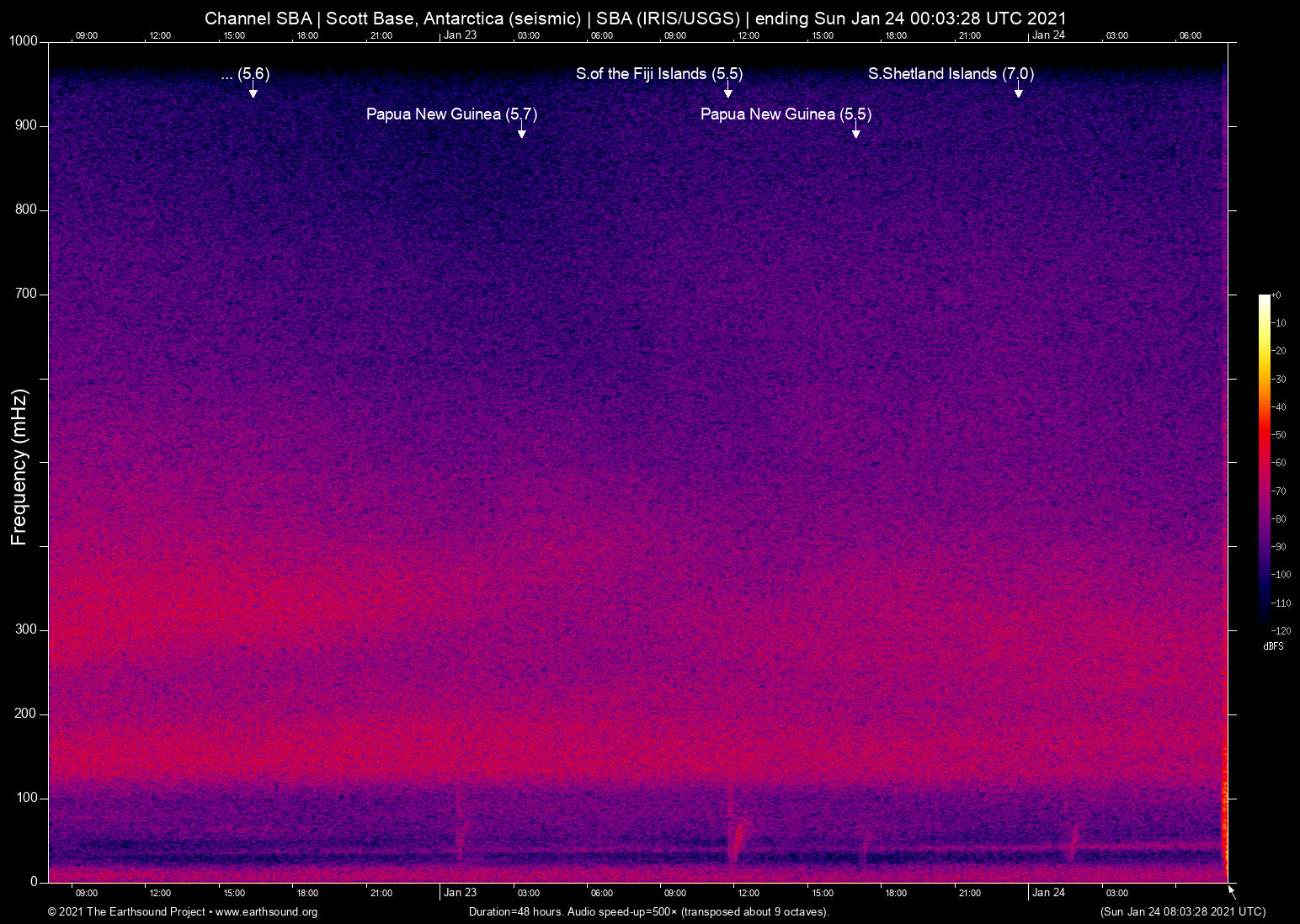Click the Jan 24 marker on top time axis
Image resolution: width=1300 pixels, height=924 pixels.
tap(1048, 35)
